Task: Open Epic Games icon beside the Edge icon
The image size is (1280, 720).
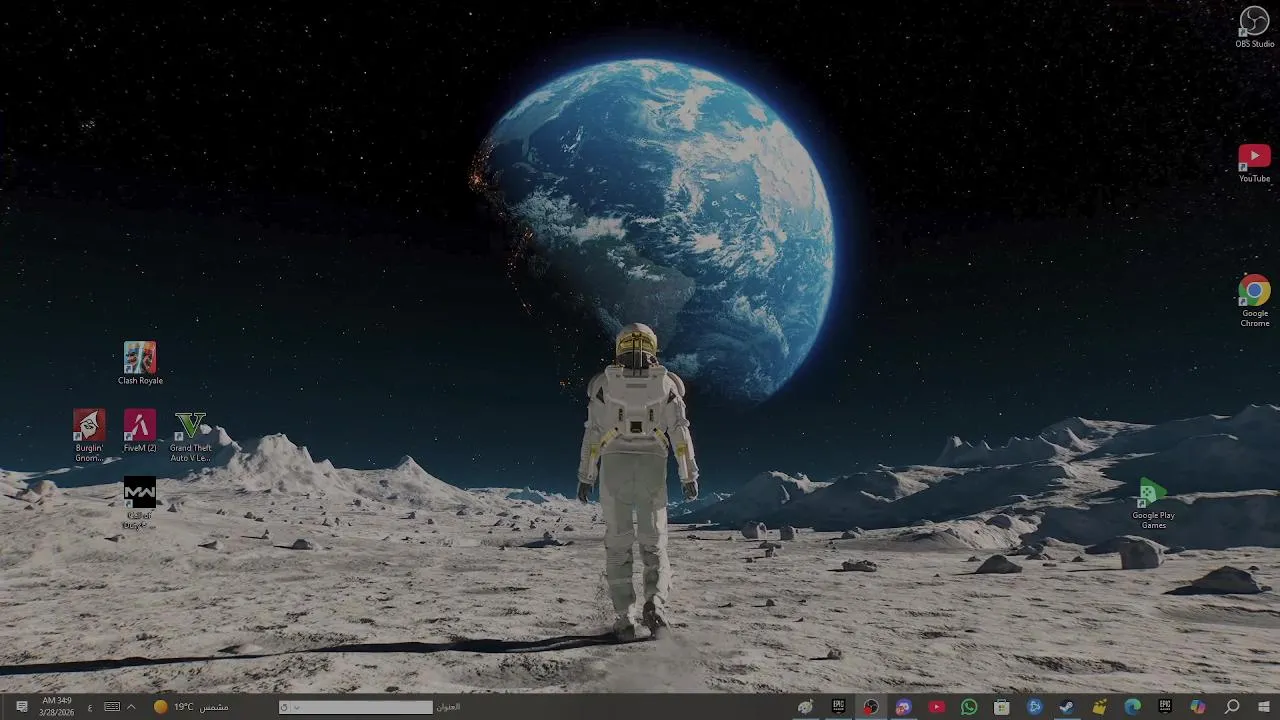Action: [x=1165, y=707]
